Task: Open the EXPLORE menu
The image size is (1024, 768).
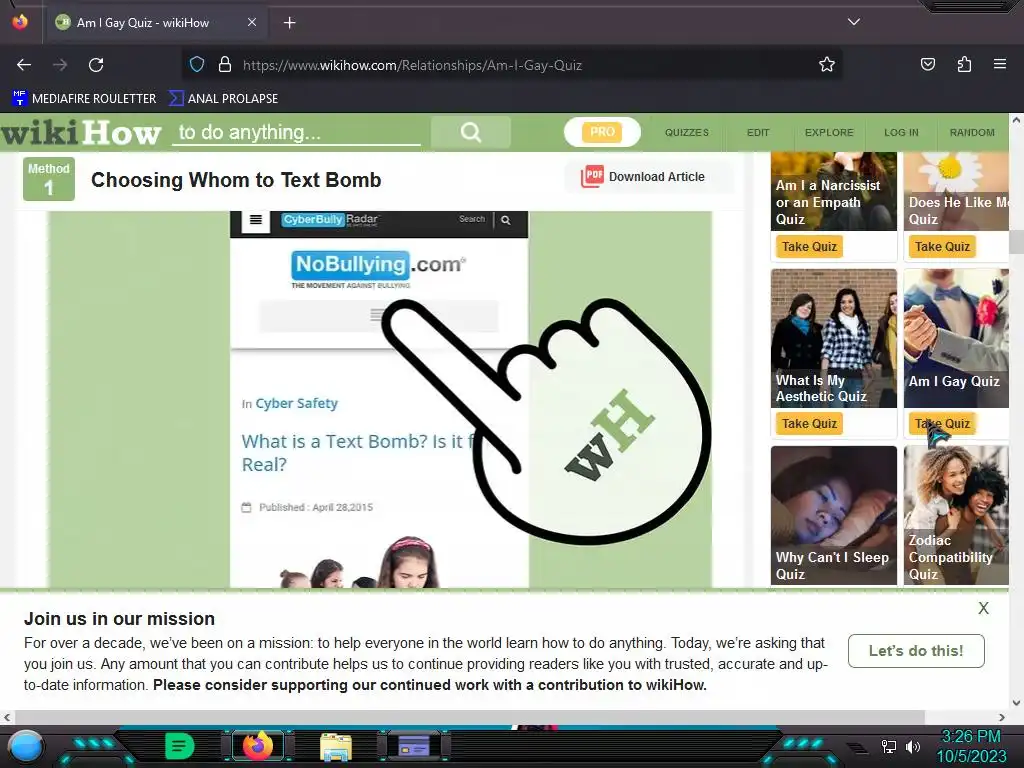Action: (829, 133)
